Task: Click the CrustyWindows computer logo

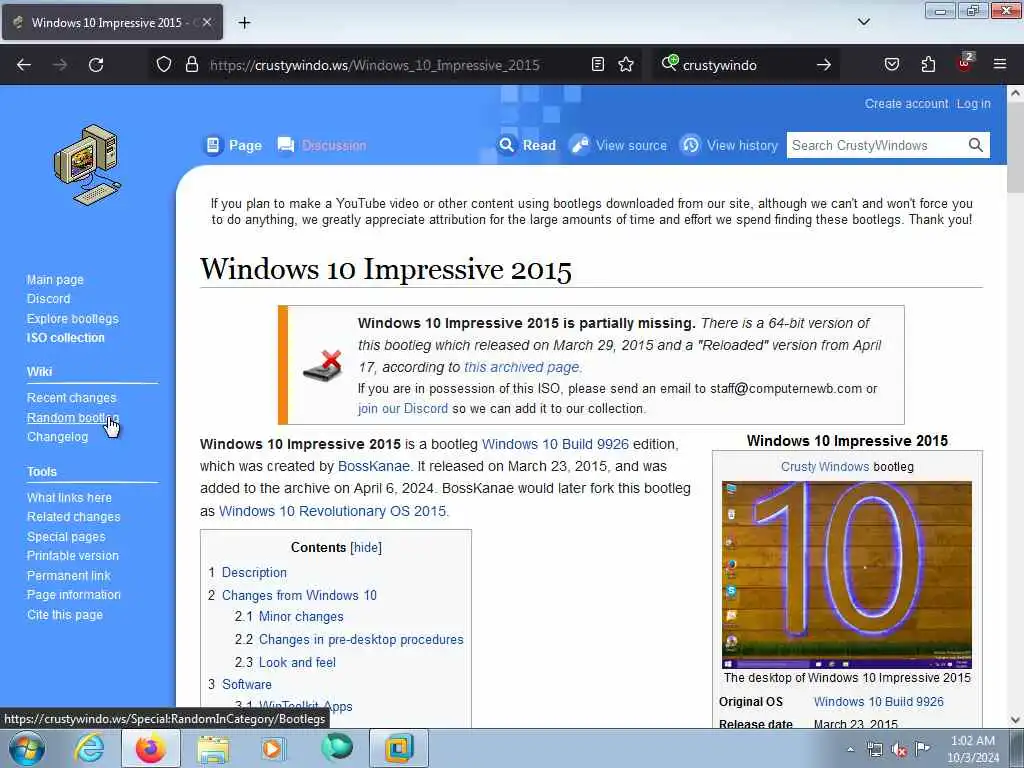Action: [88, 165]
